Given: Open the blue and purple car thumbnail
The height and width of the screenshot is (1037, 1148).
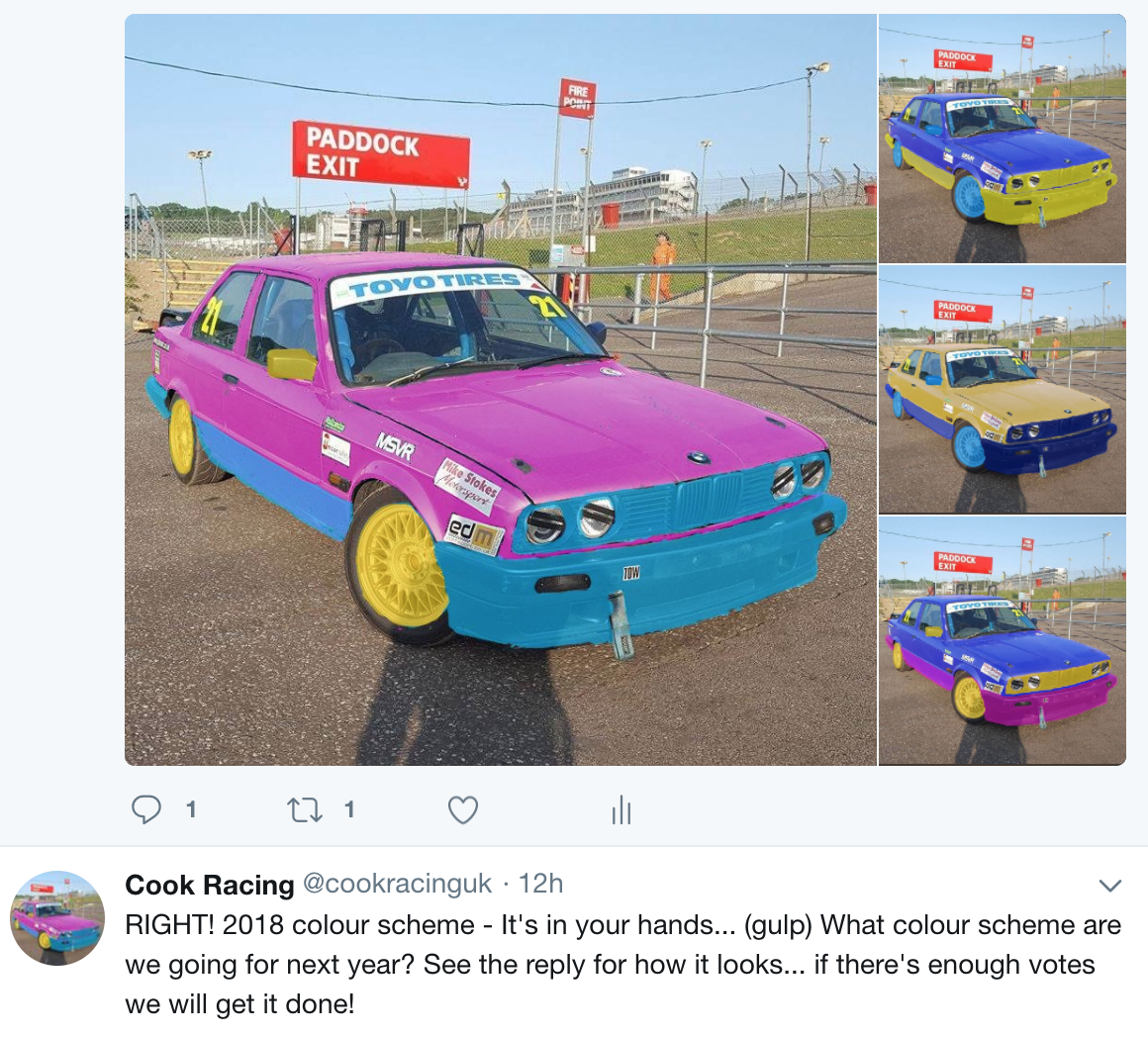Looking at the screenshot, I should [1003, 641].
